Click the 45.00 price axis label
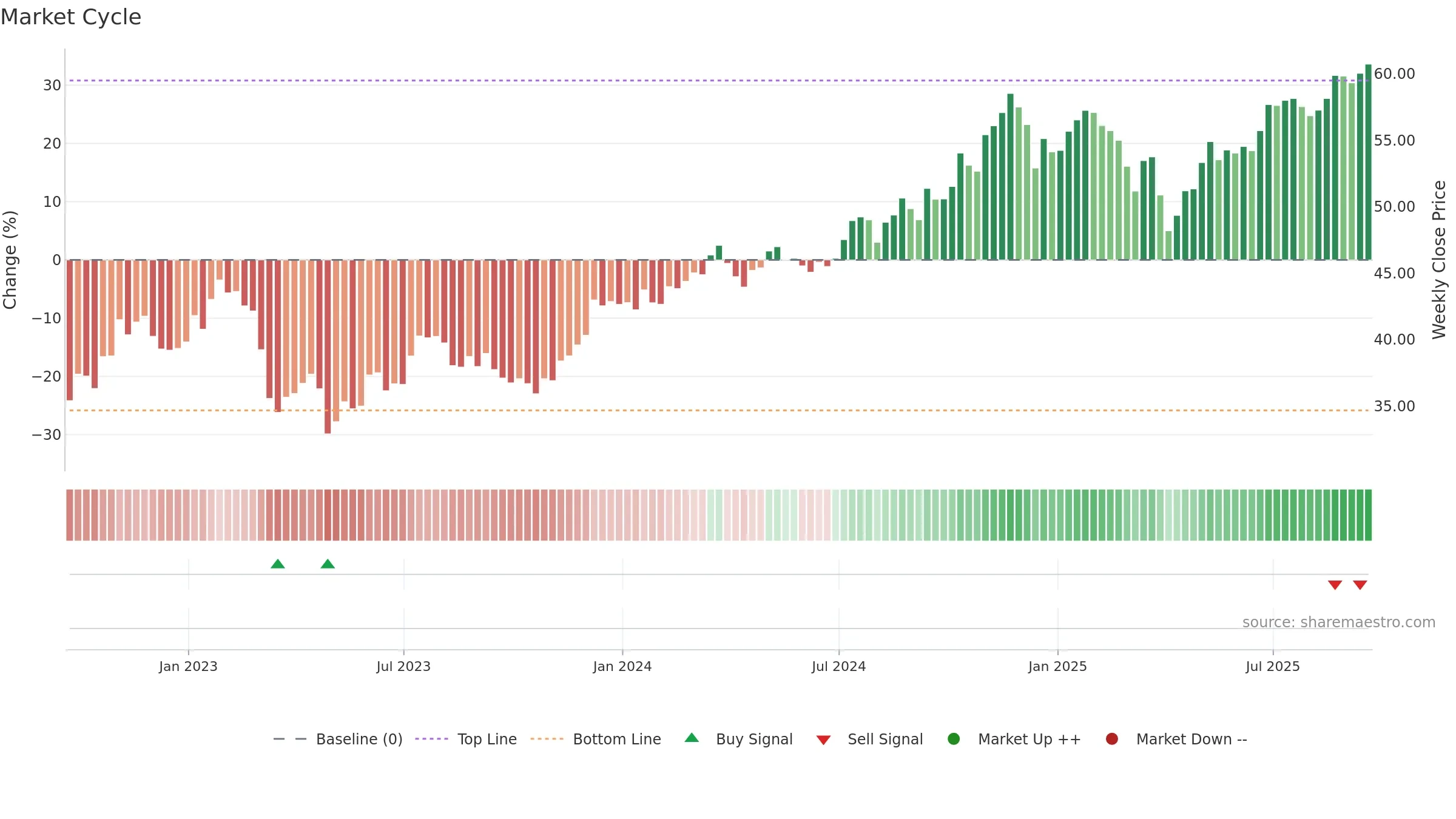 1395,273
